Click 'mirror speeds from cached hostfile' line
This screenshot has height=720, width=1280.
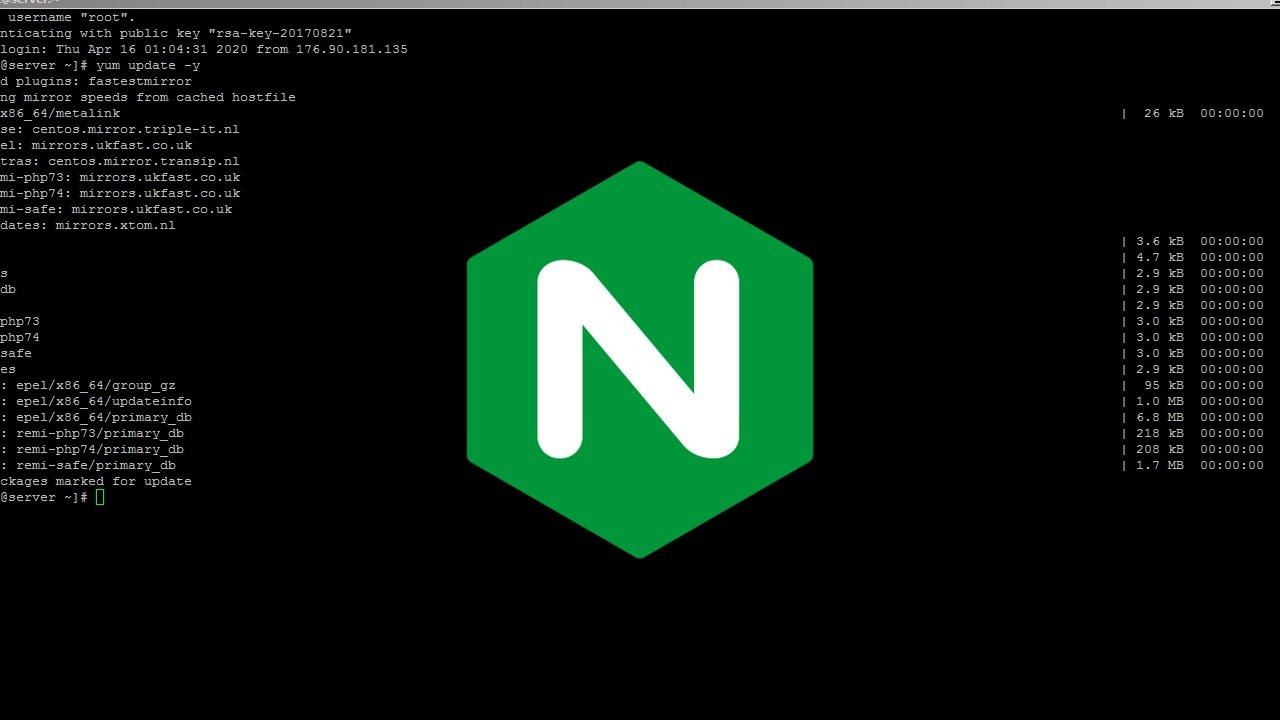[148, 97]
